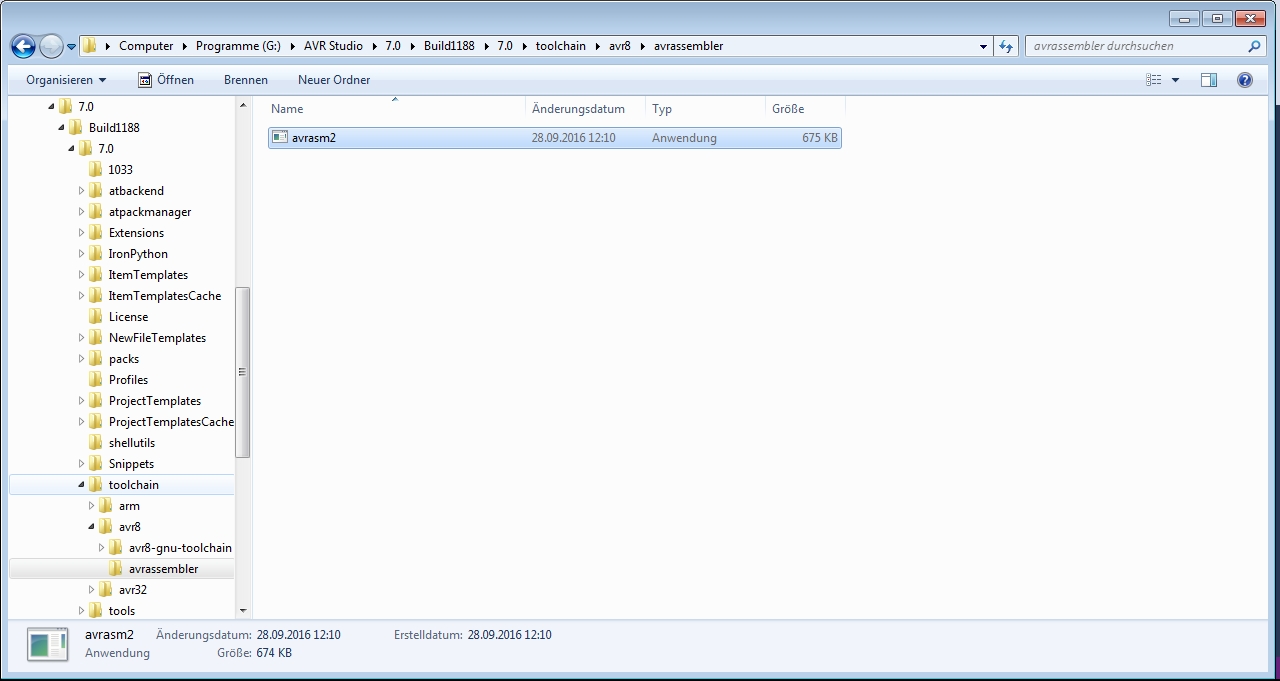Select the 1033 folder in tree

coord(120,170)
